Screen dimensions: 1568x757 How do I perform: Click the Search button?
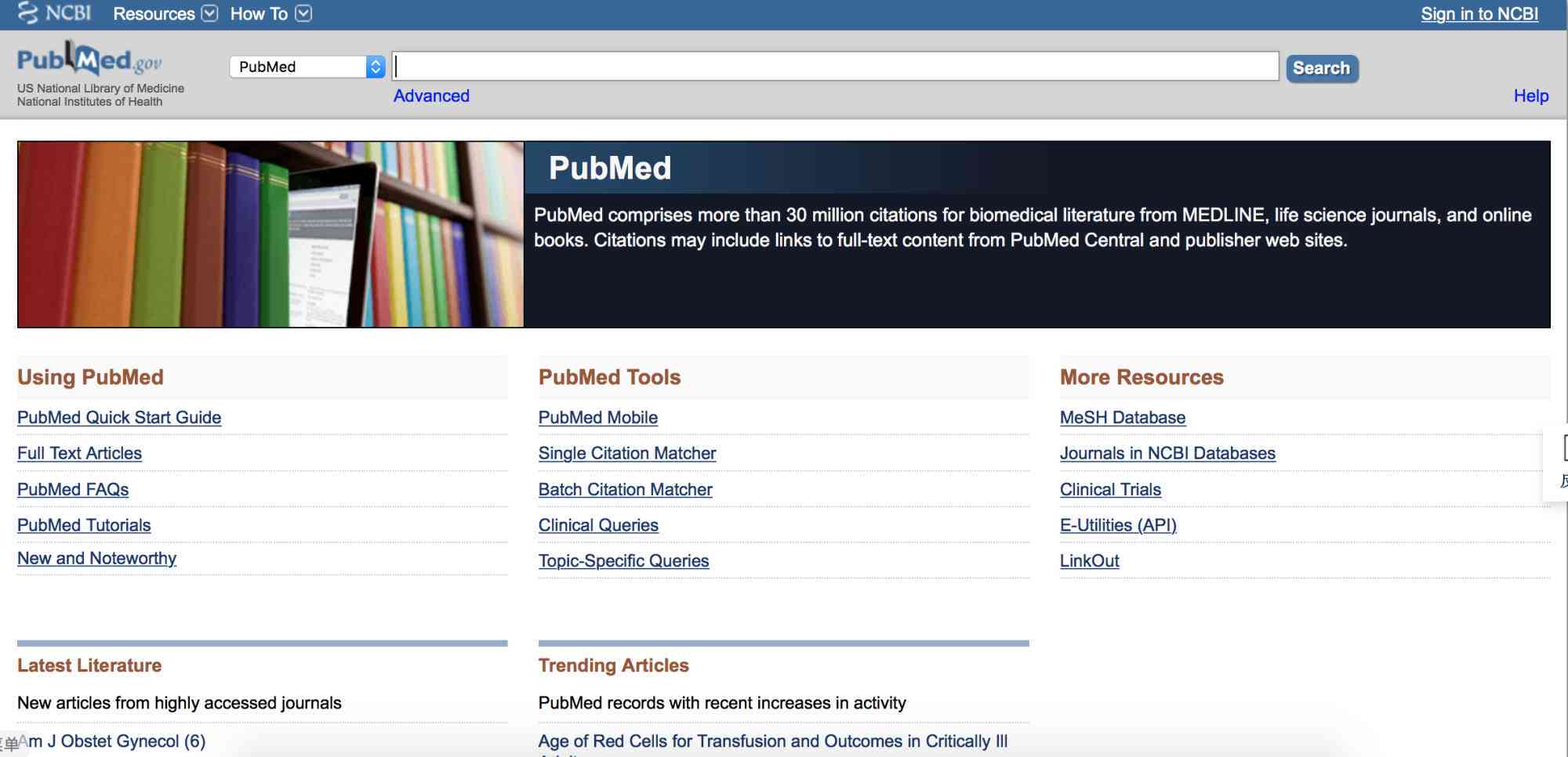click(x=1322, y=68)
